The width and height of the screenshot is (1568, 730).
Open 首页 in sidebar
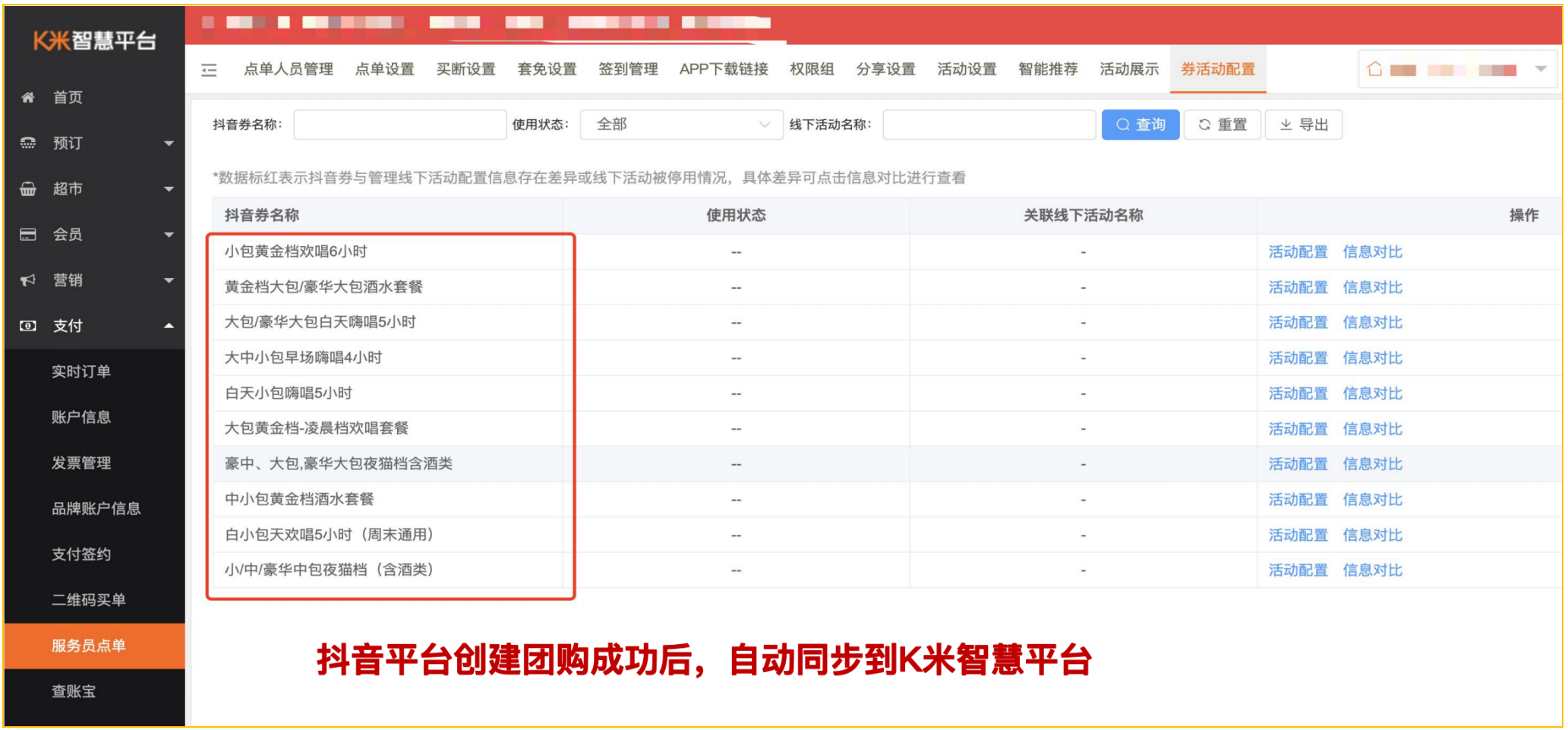[68, 97]
